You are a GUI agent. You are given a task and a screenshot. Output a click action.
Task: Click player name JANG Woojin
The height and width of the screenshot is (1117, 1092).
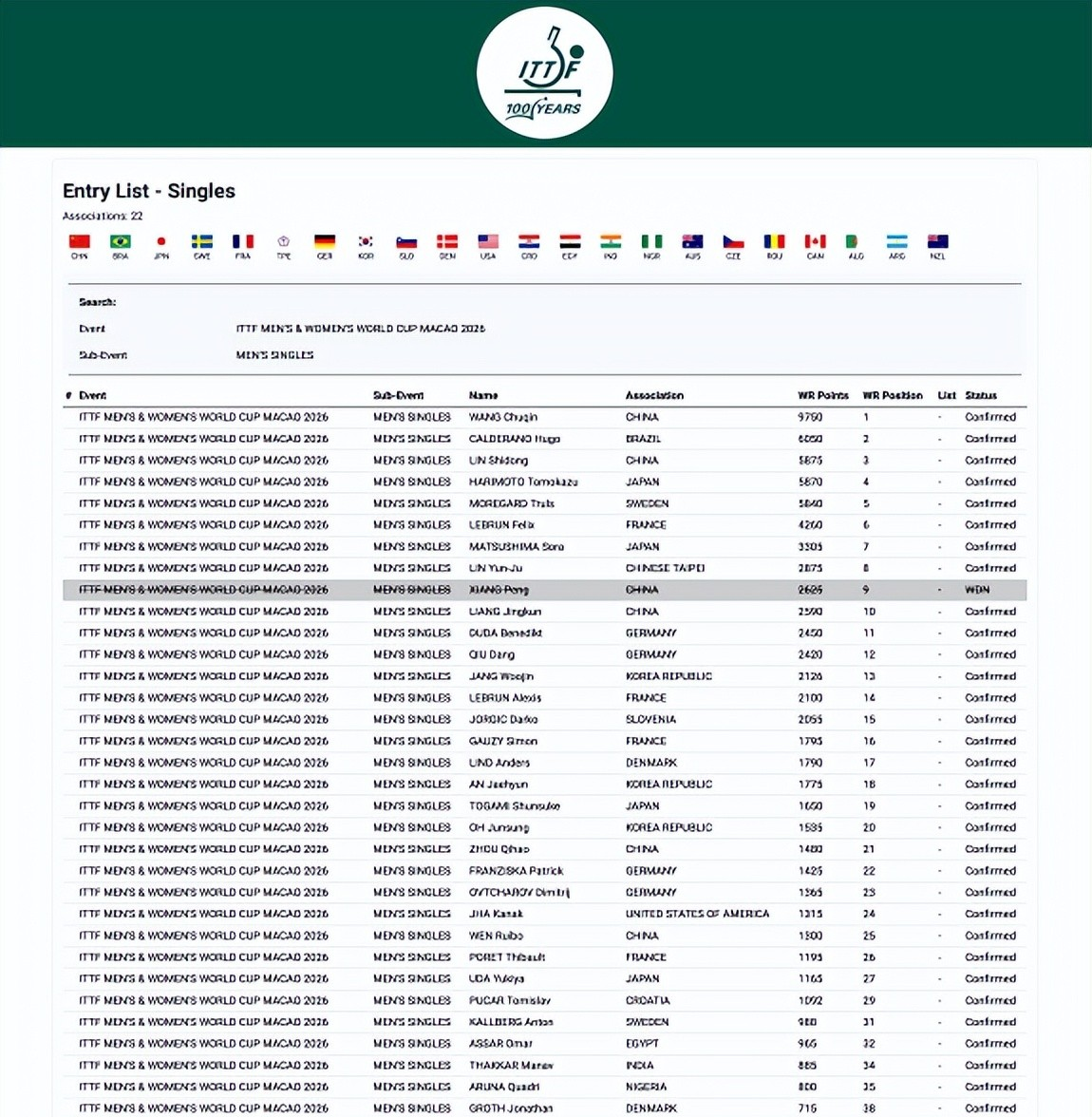coord(500,676)
